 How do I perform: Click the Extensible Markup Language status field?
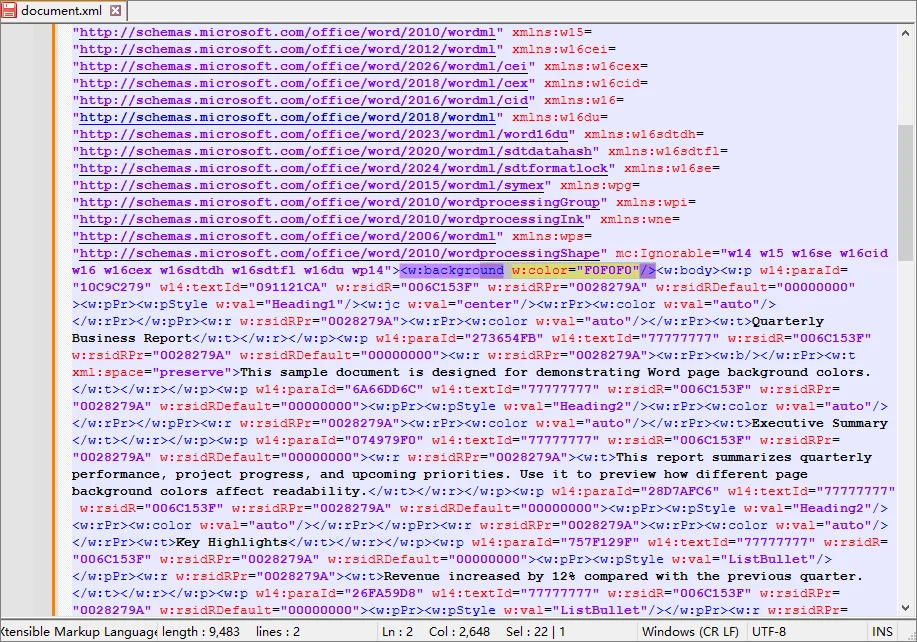point(78,631)
